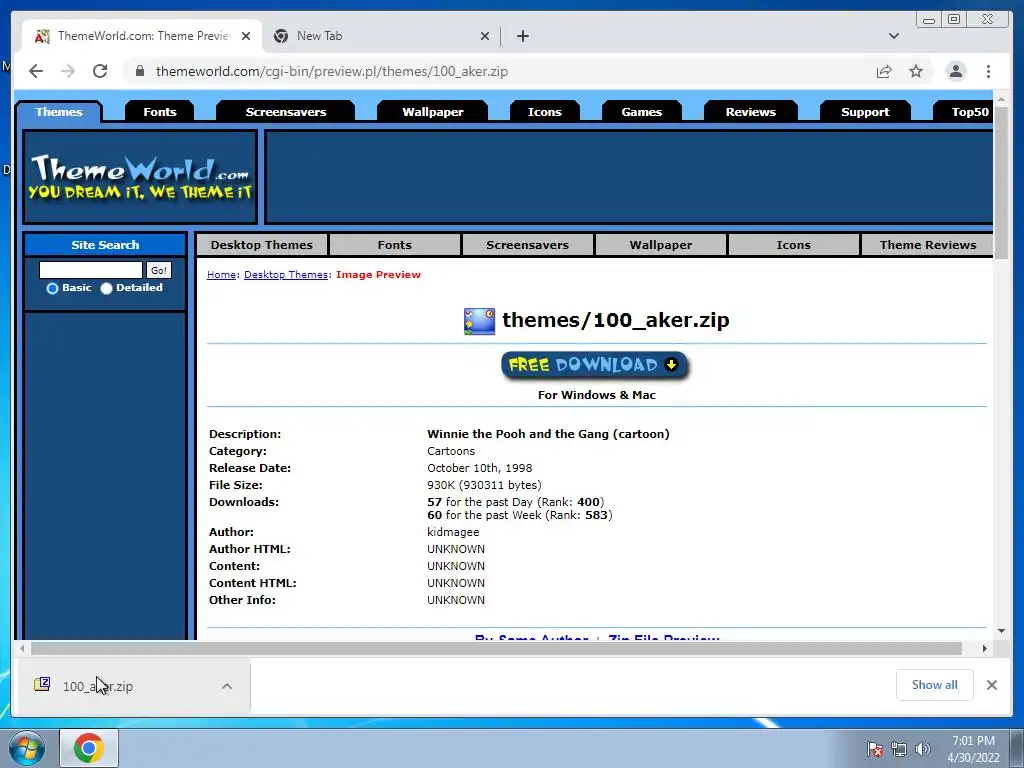Open the Wallpaper top navigation tab
The width and height of the screenshot is (1024, 768).
pyautogui.click(x=432, y=112)
